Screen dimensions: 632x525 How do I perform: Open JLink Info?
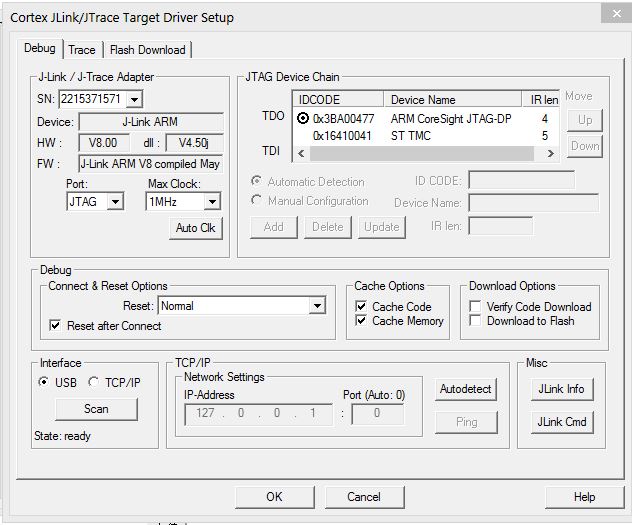pyautogui.click(x=562, y=389)
